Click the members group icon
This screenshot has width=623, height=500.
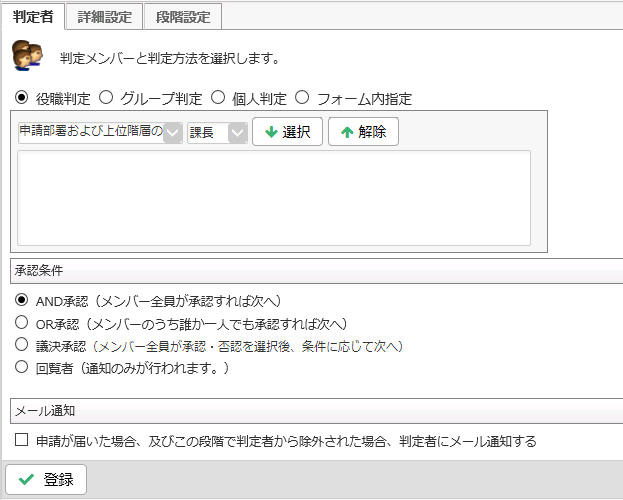[27, 55]
